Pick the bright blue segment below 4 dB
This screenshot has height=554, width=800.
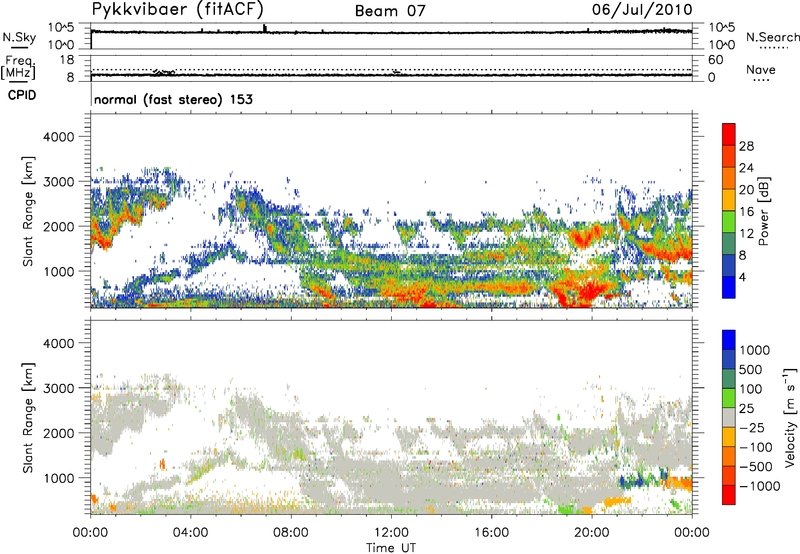point(729,288)
